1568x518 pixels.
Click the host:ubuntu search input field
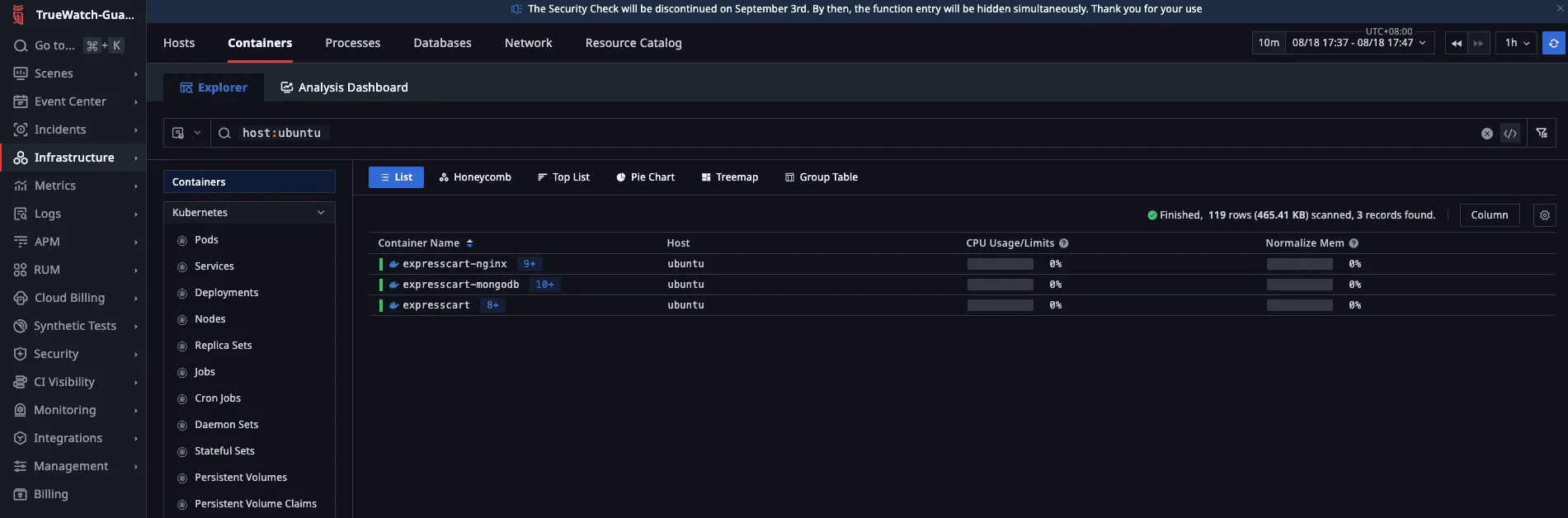[825, 133]
